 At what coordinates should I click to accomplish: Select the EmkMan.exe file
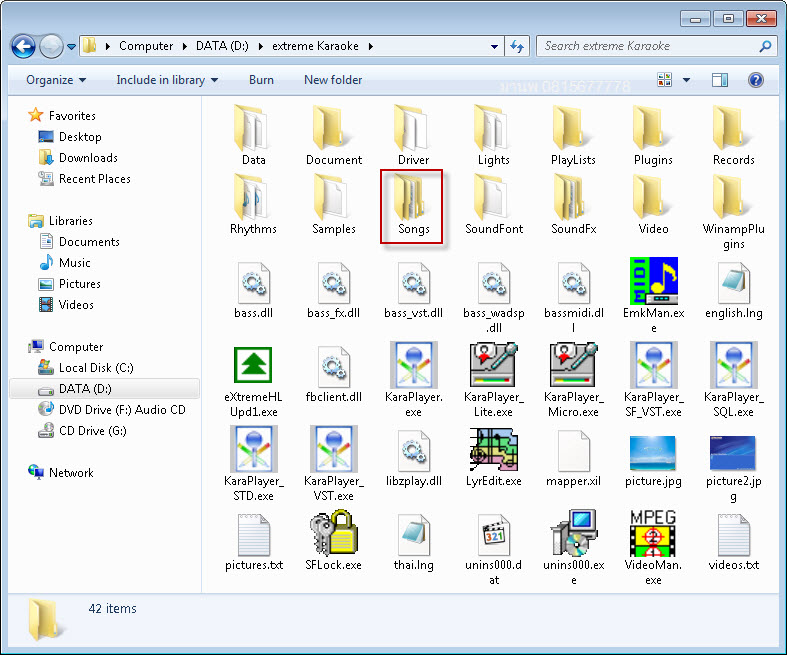[x=653, y=296]
